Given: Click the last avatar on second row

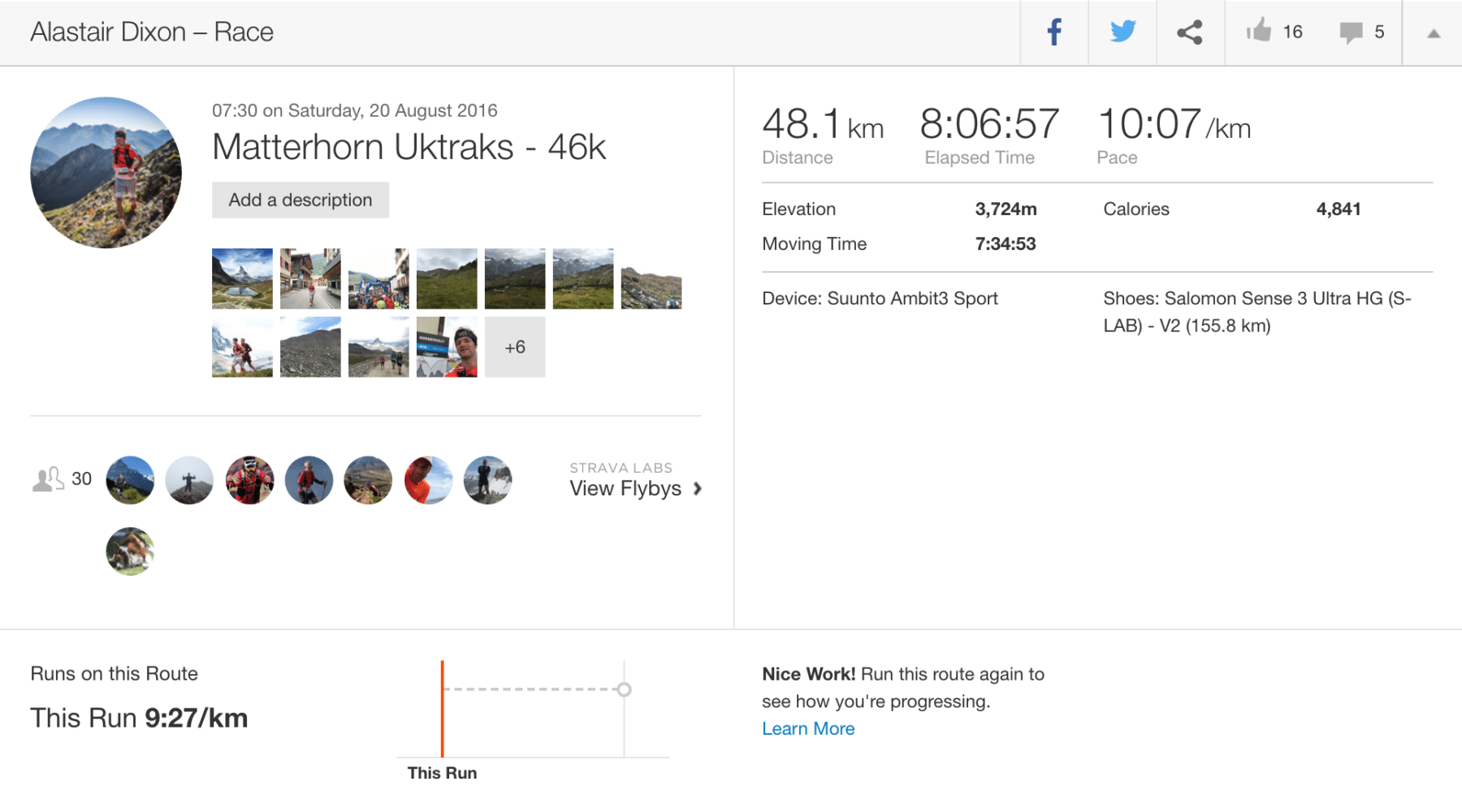Looking at the screenshot, I should tap(130, 551).
